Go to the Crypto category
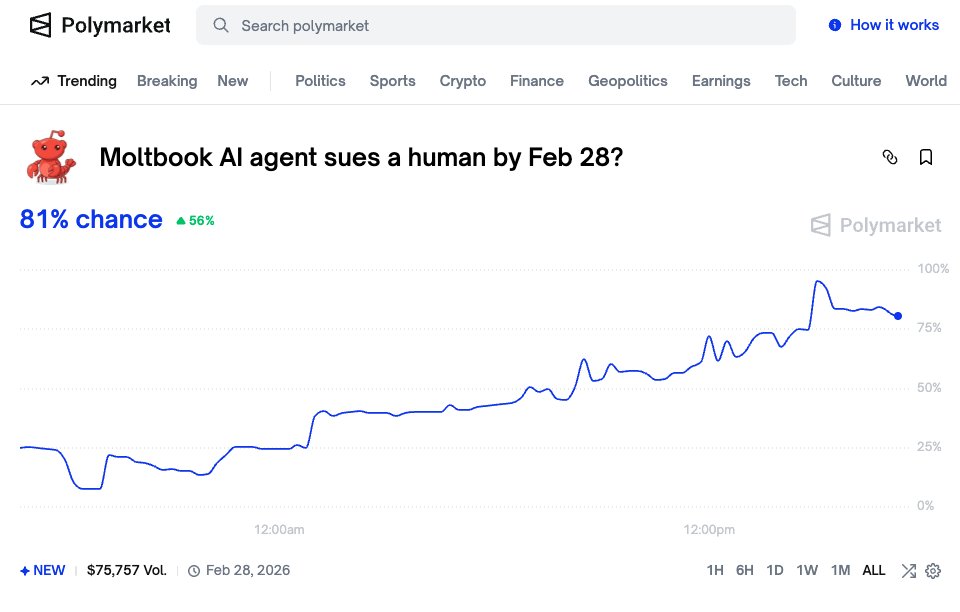The width and height of the screenshot is (960, 612). tap(463, 81)
